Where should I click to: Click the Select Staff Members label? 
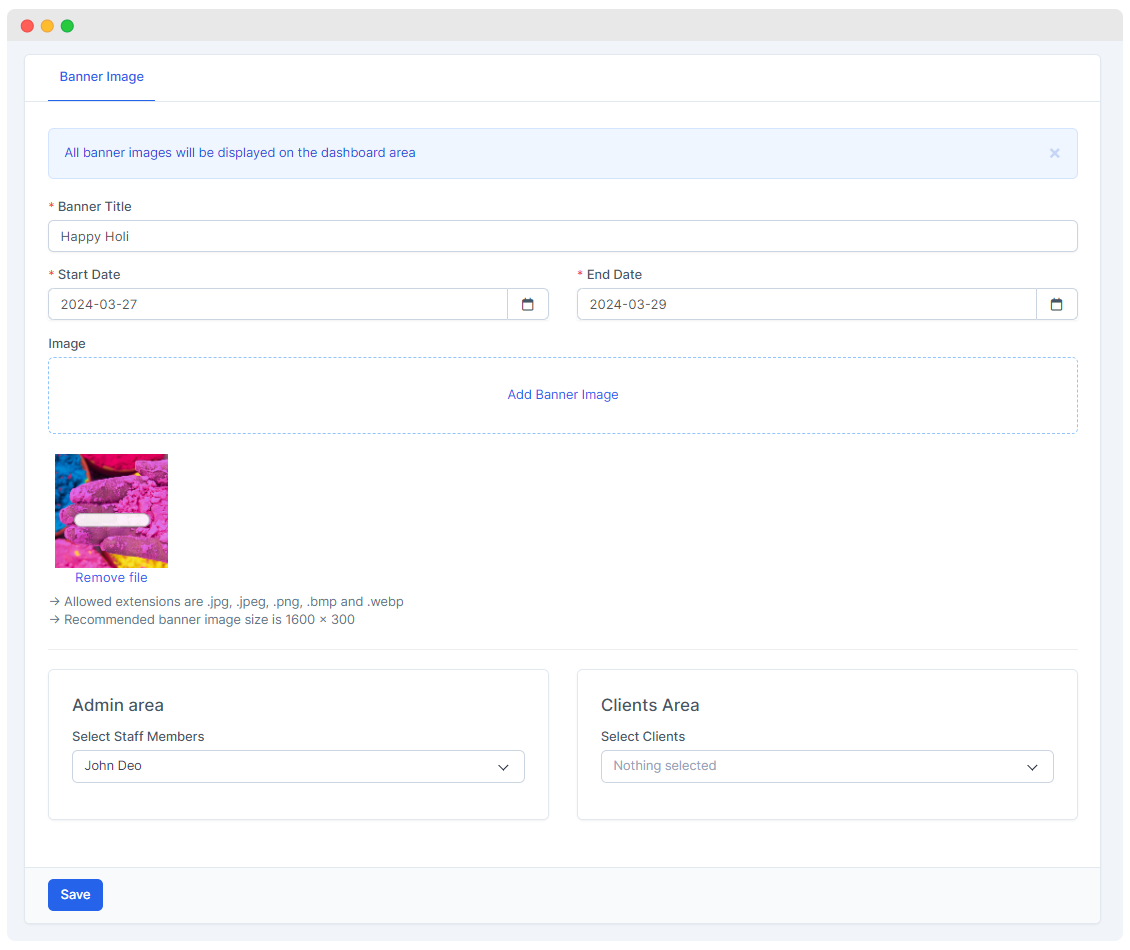click(138, 736)
